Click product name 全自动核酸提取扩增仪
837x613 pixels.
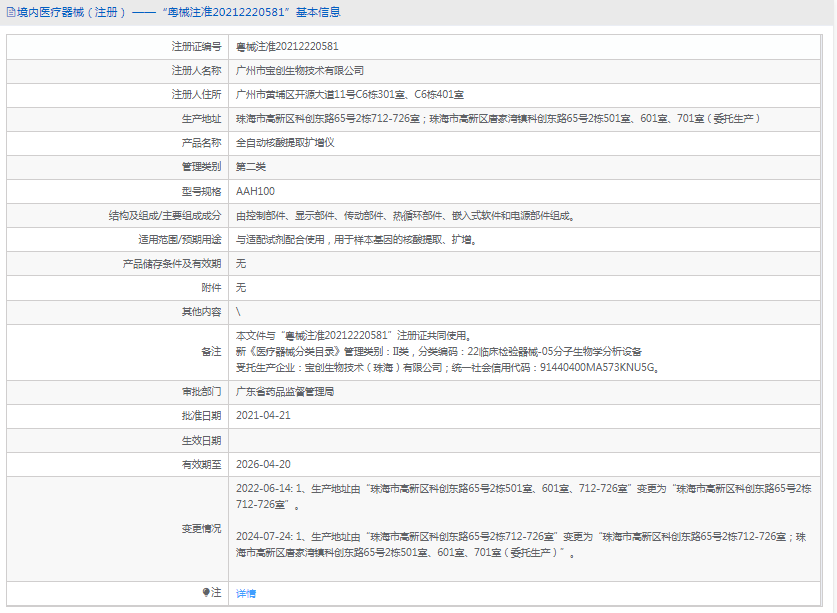[285, 143]
